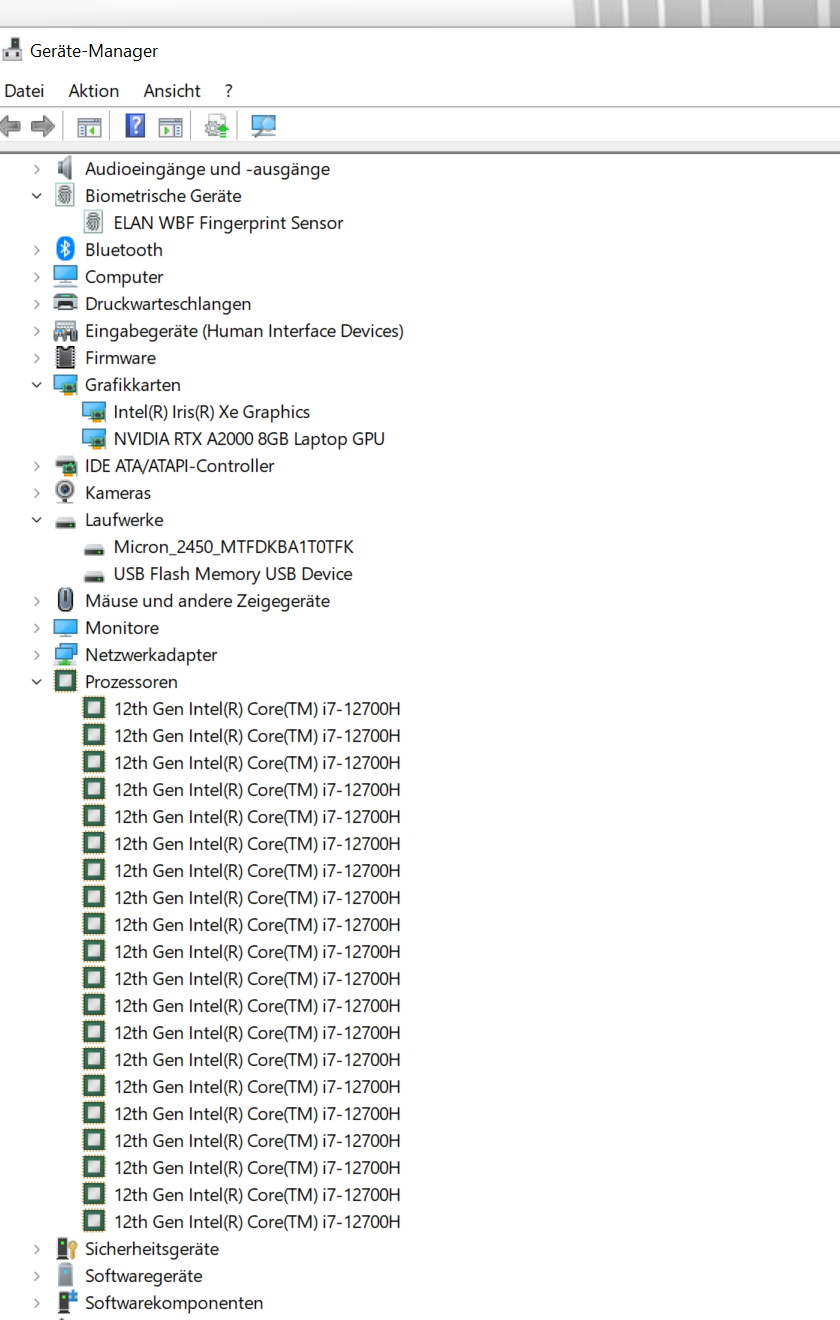Screen dimensions: 840x1320
Task: Click the drive icon next to Laufwerke
Action: [x=65, y=521]
